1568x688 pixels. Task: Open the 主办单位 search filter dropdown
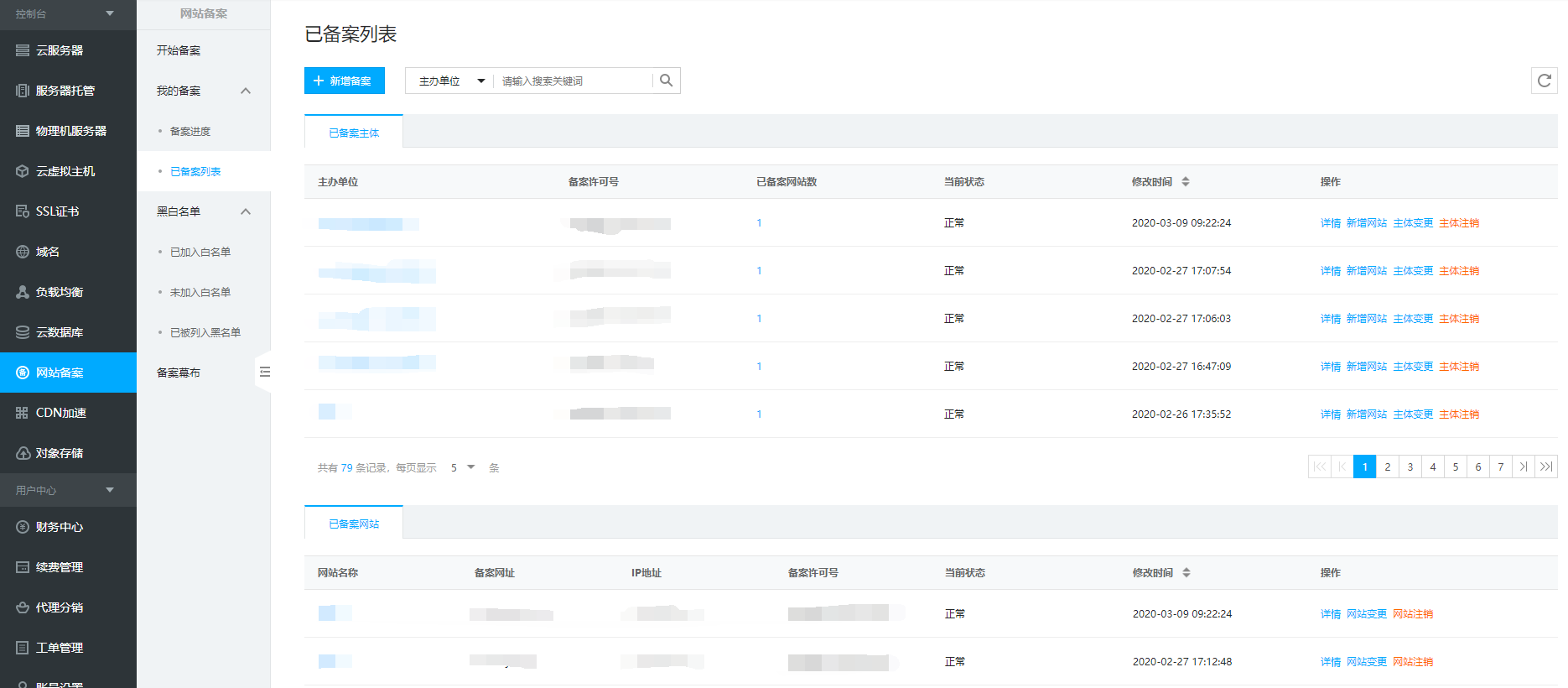[x=451, y=81]
